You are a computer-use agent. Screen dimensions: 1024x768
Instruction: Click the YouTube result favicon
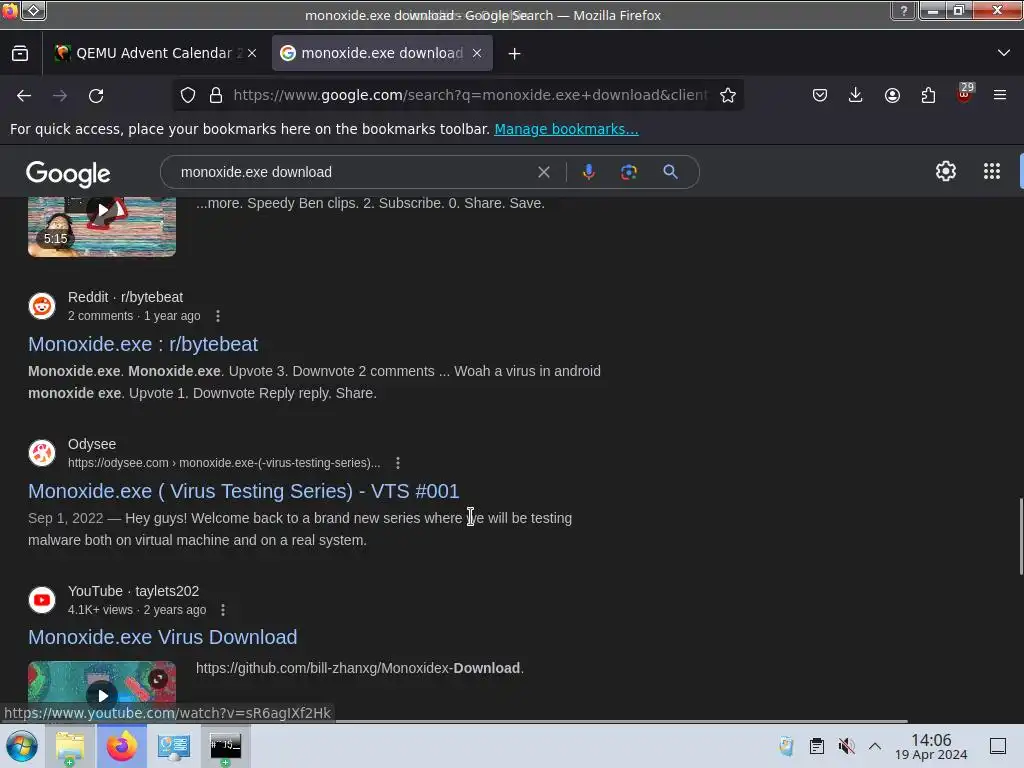point(42,600)
